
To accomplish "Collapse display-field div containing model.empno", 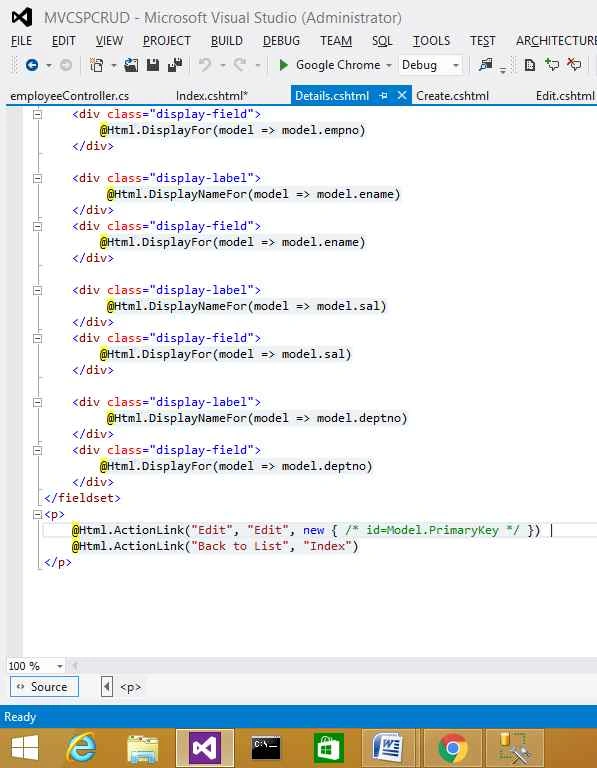I will click(37, 115).
